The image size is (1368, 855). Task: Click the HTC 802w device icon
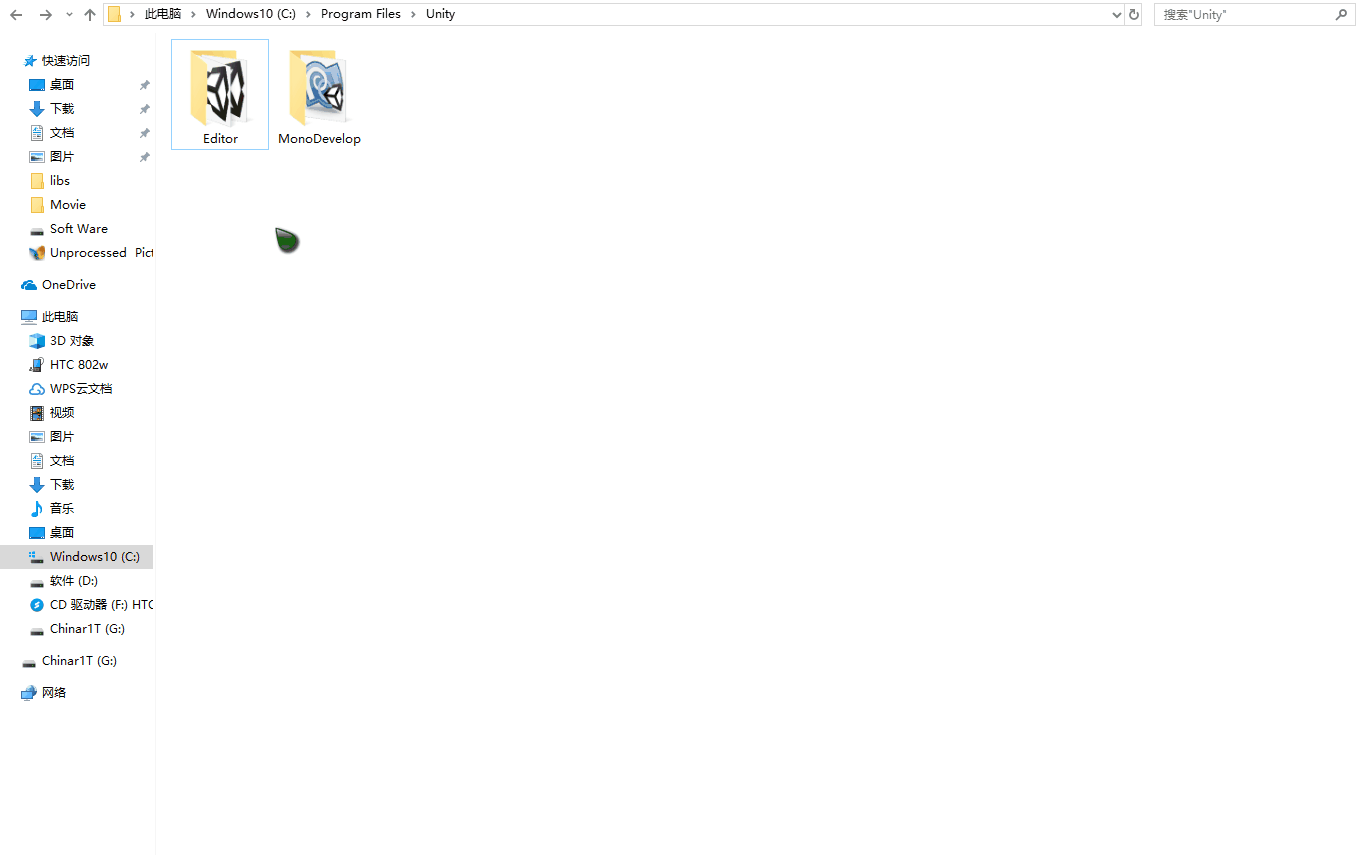pos(37,365)
